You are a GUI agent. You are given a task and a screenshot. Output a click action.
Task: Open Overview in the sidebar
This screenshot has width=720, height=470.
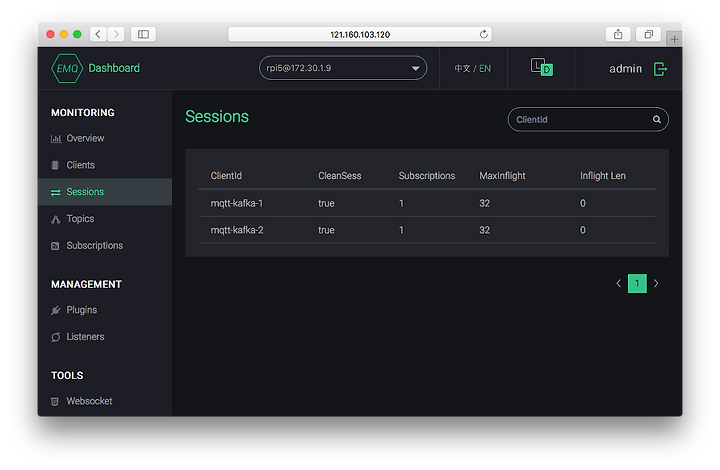click(x=85, y=138)
